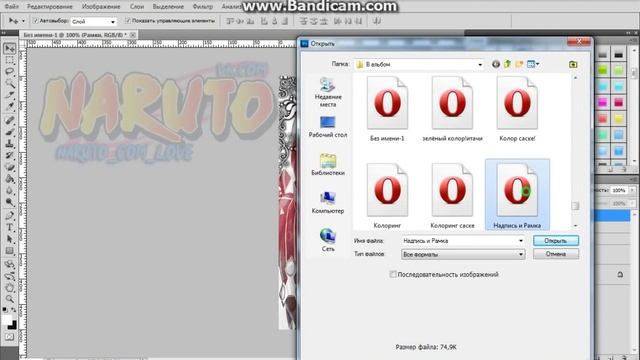
Task: Select the Blur tool
Action: tap(9, 191)
